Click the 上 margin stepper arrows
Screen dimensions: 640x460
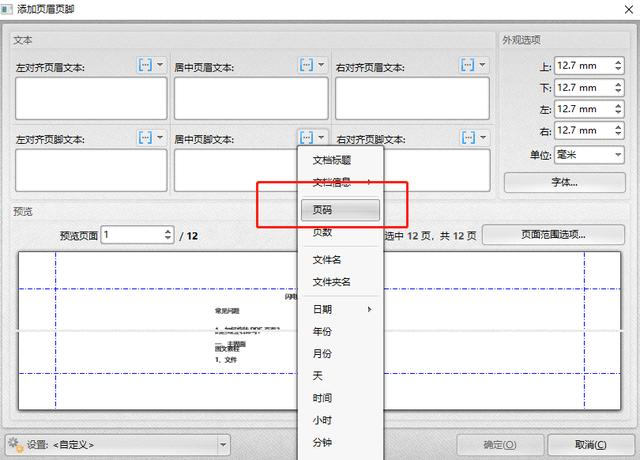pos(618,65)
